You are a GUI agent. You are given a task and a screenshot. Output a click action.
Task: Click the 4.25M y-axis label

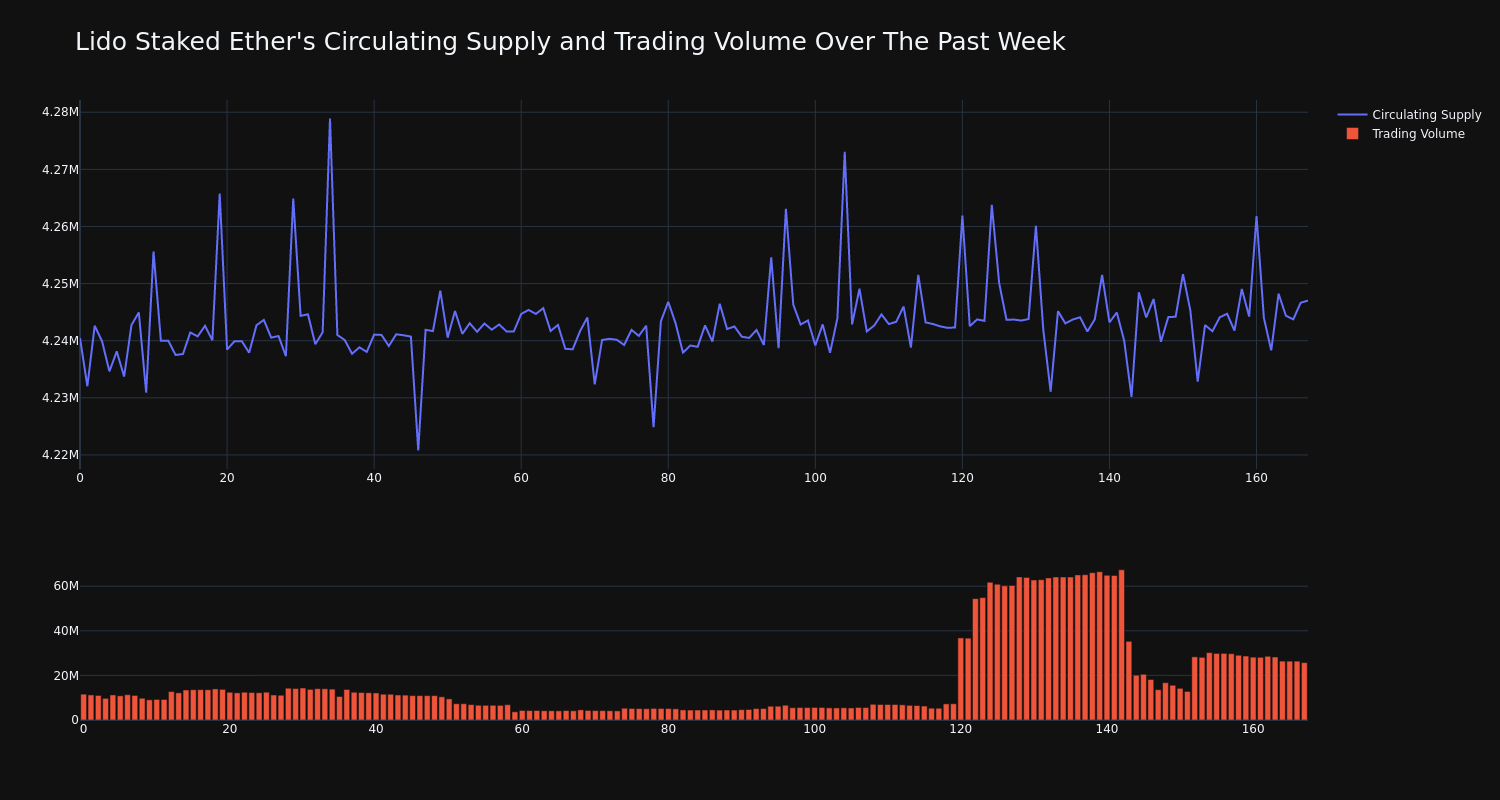coord(60,284)
